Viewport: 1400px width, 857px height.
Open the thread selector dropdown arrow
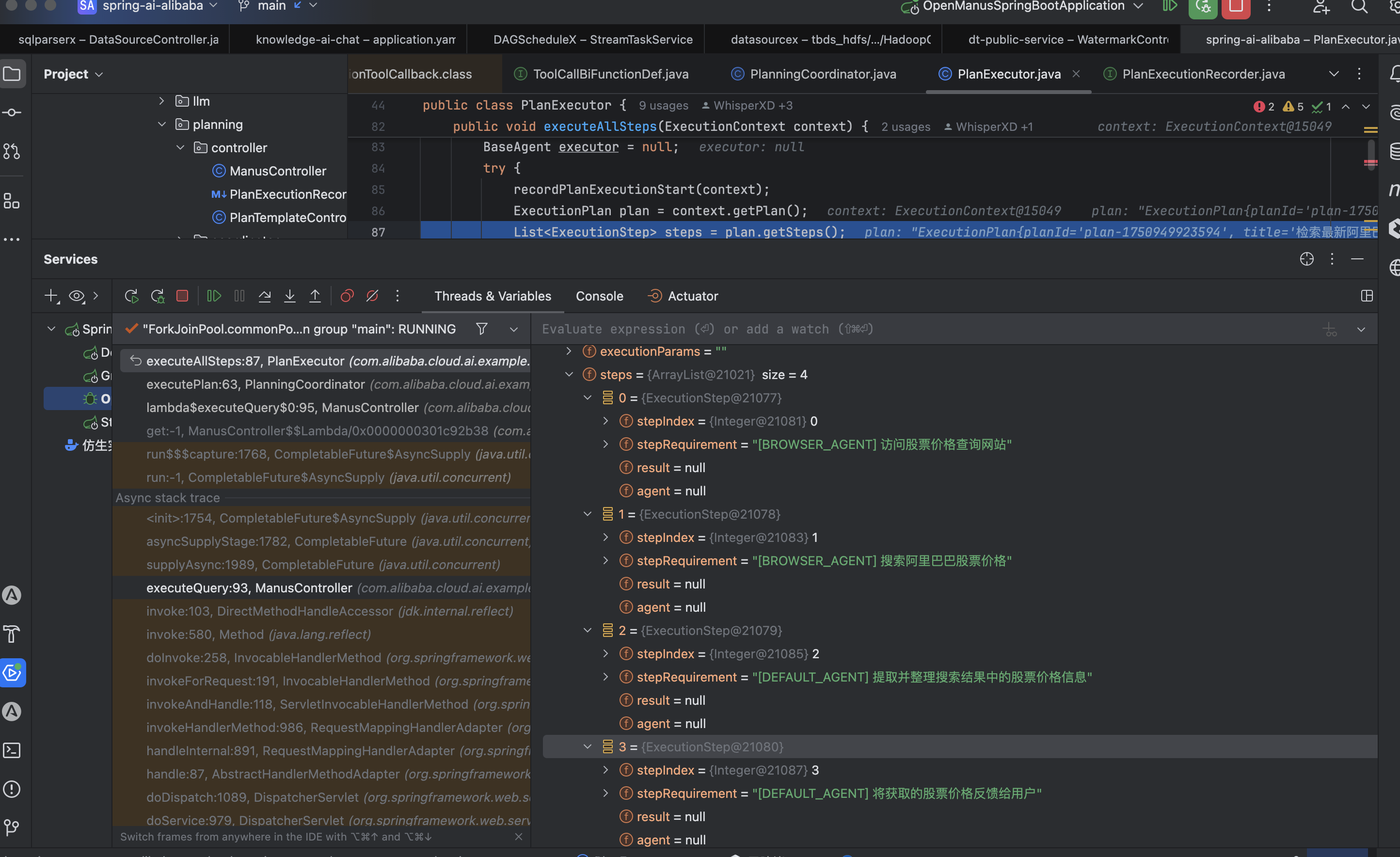tap(514, 330)
